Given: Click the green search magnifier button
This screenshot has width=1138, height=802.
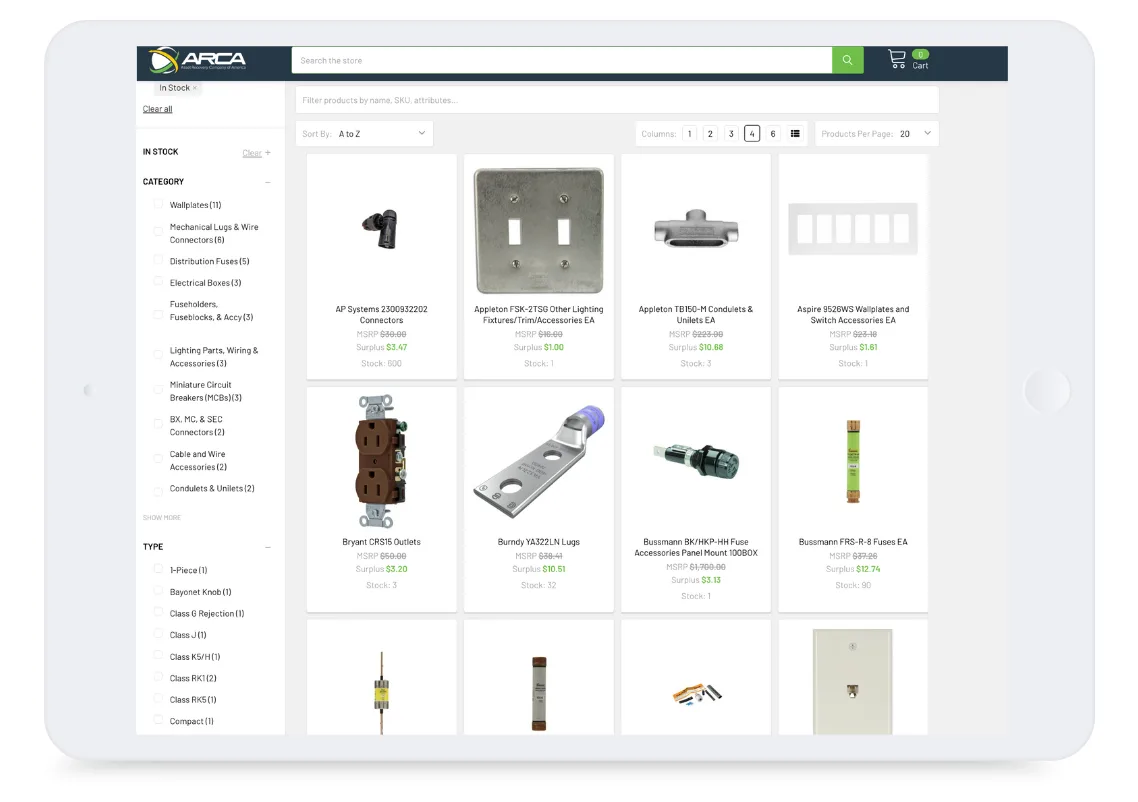Looking at the screenshot, I should click(848, 60).
